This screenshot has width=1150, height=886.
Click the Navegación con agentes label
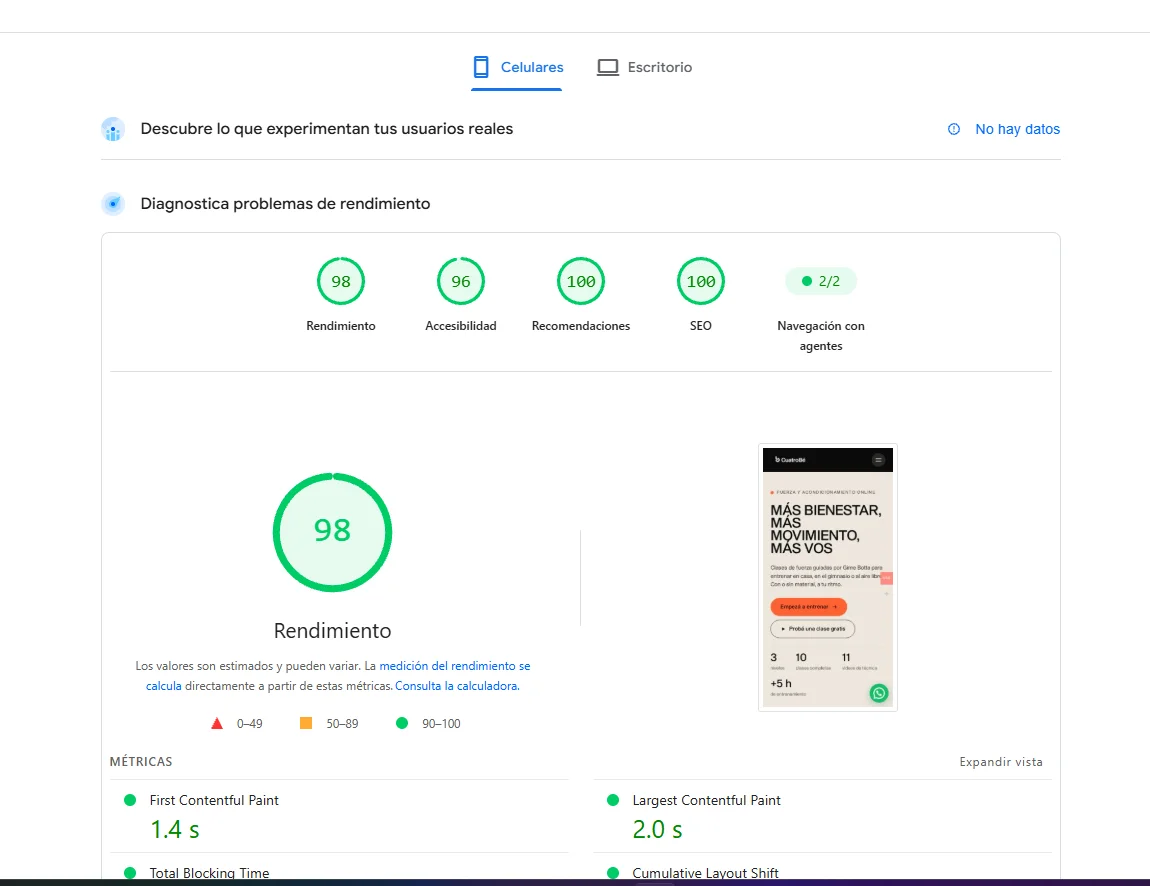[x=821, y=336]
